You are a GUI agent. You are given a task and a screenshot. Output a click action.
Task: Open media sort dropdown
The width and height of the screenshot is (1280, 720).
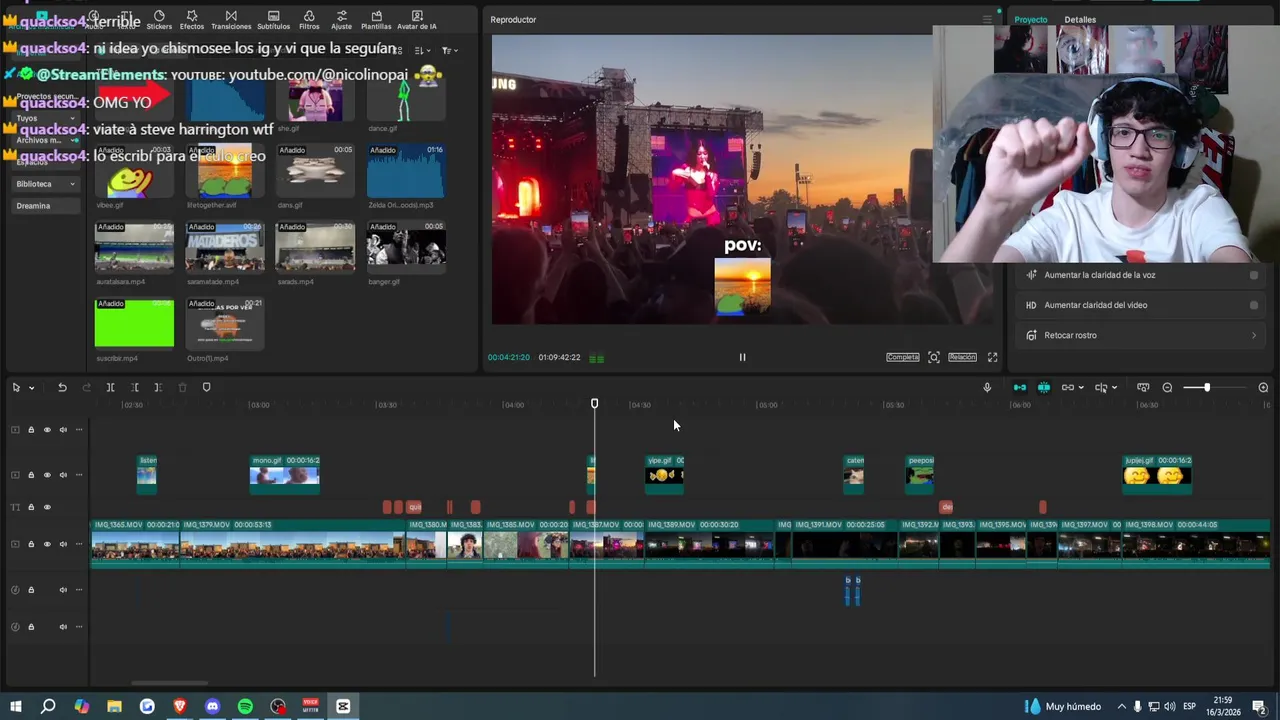(x=423, y=50)
